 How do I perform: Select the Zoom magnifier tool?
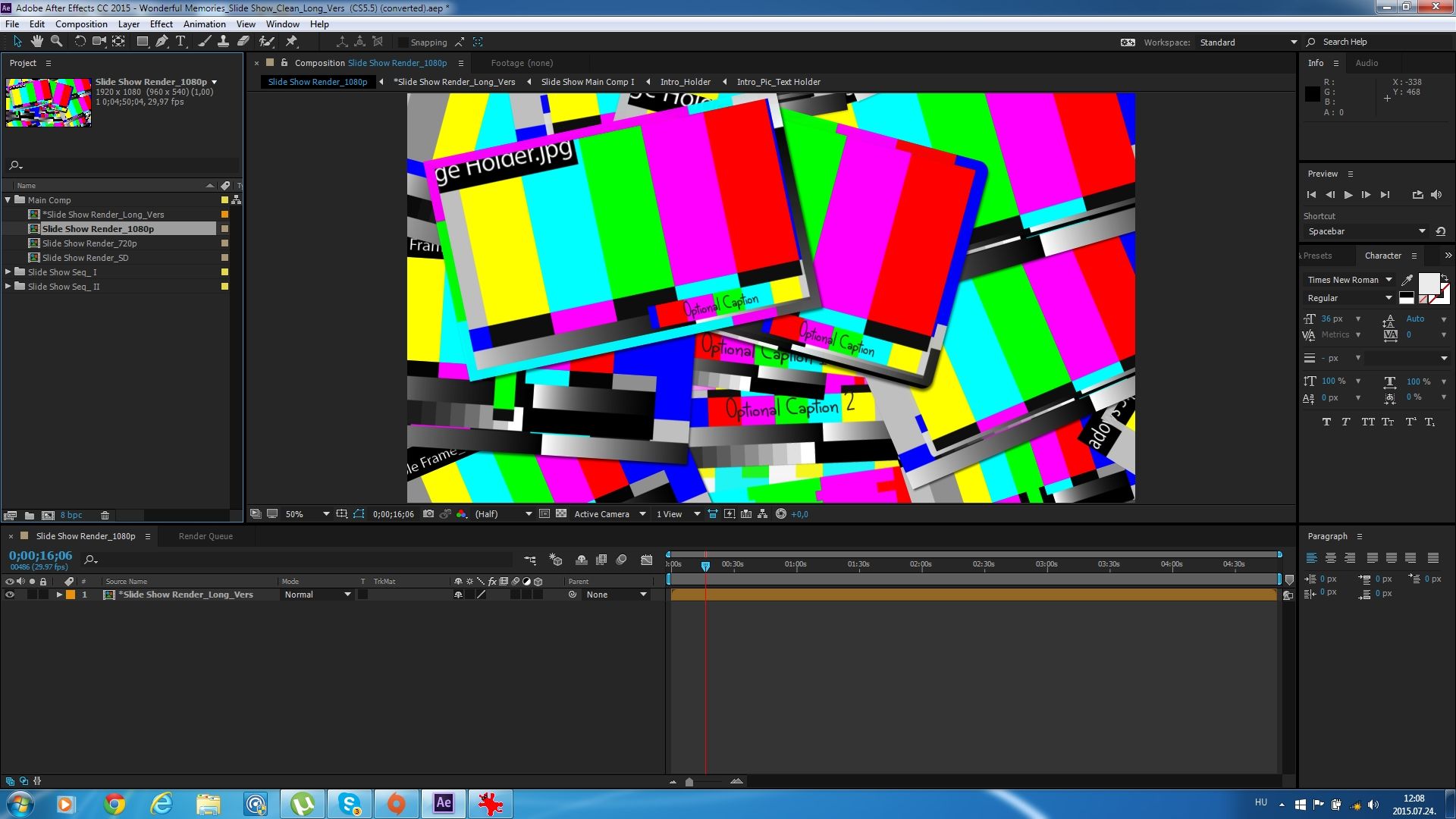point(56,42)
